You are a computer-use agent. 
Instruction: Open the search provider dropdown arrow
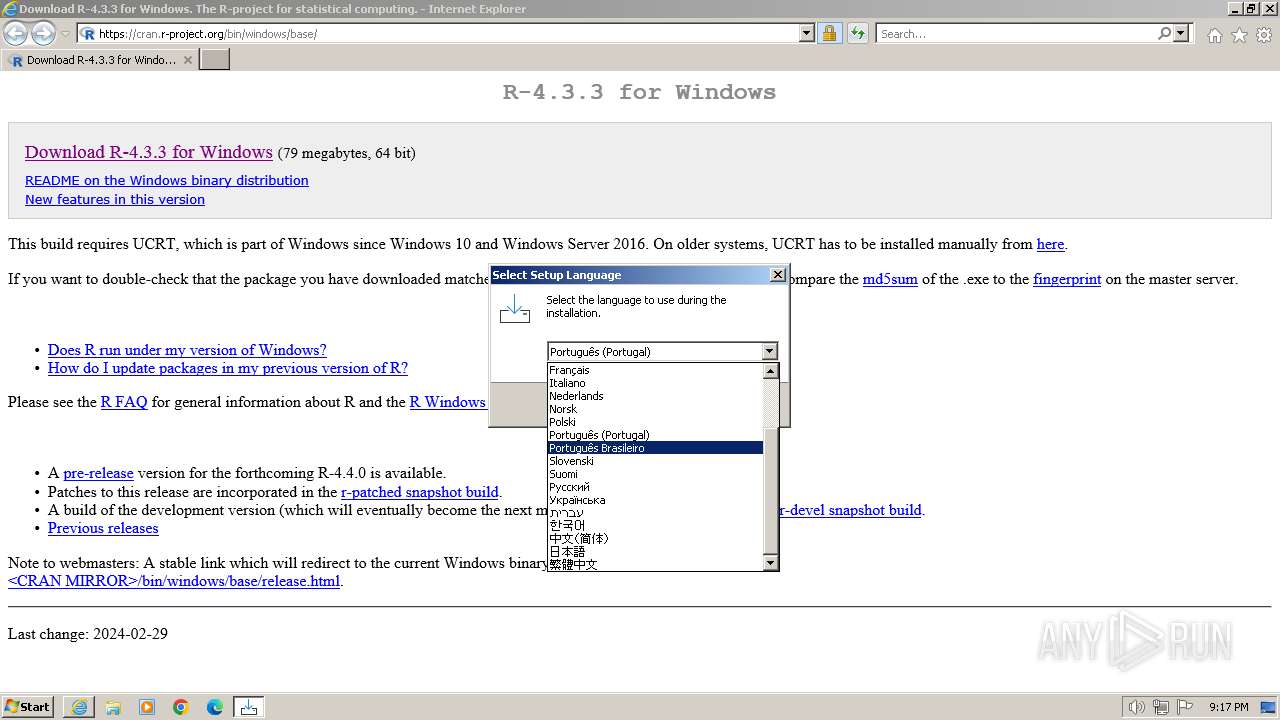click(1181, 34)
